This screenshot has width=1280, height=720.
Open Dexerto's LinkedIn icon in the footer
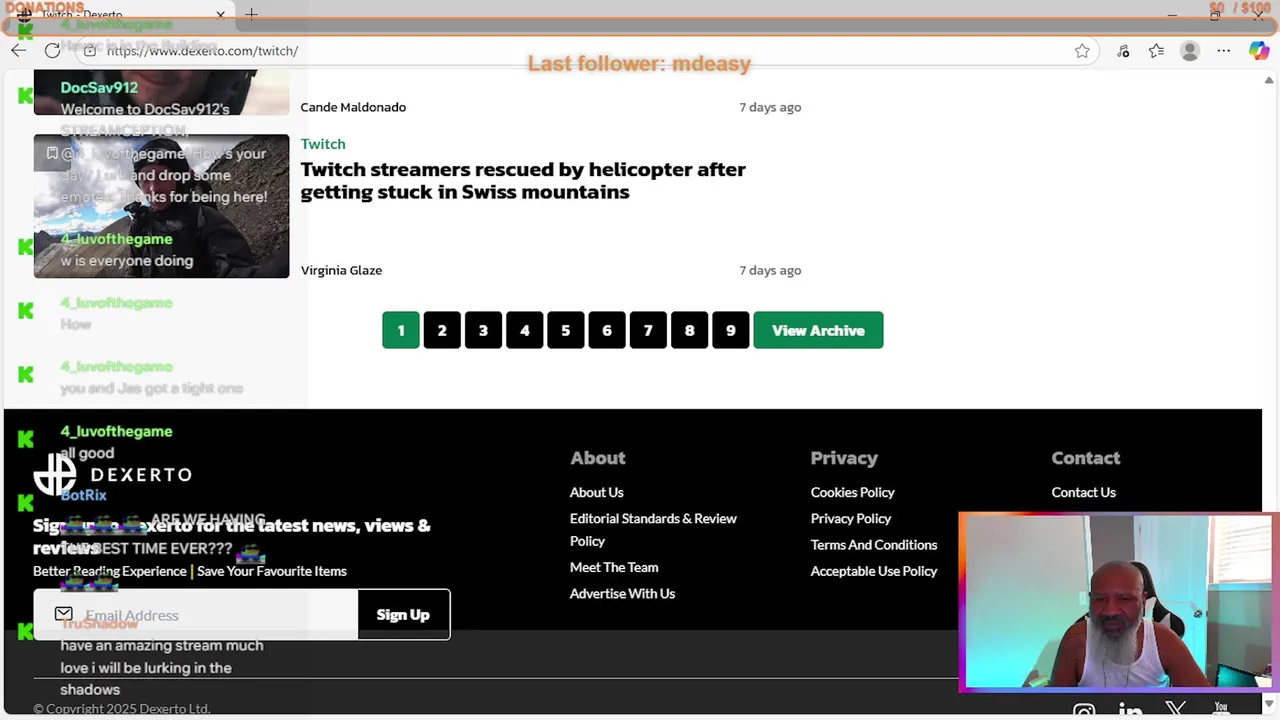(1131, 711)
